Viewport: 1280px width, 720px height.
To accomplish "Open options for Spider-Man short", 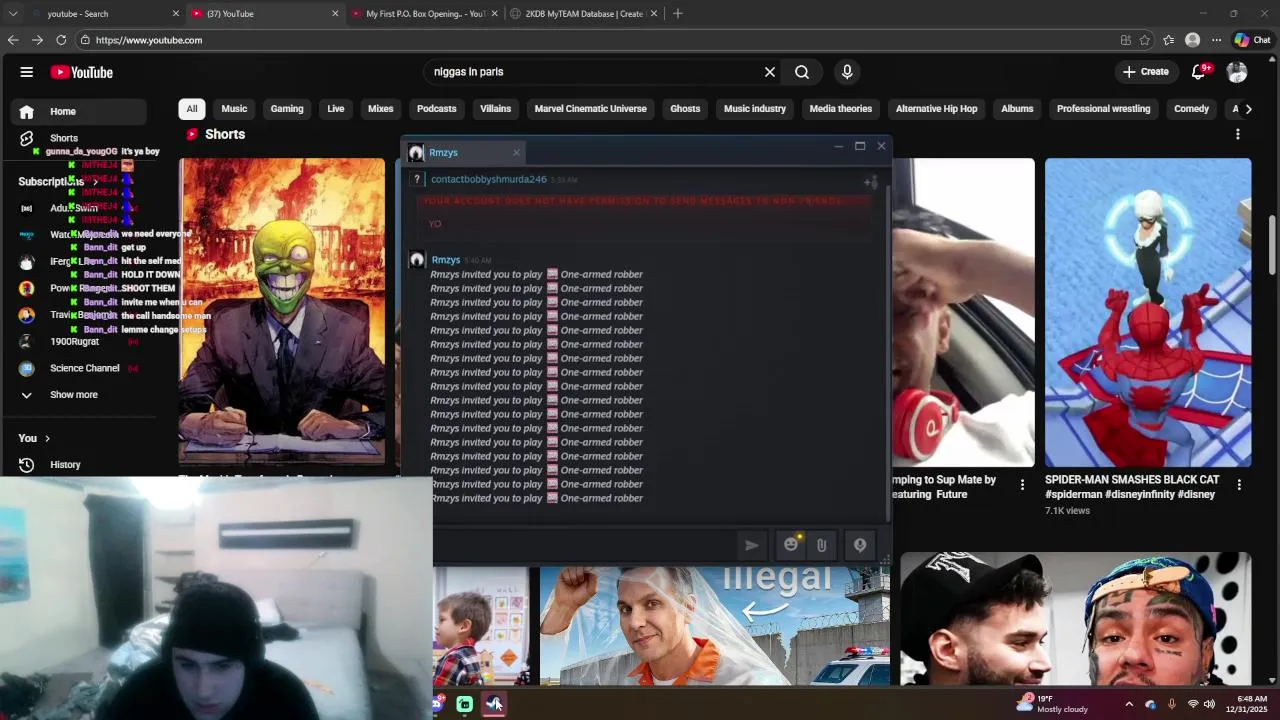I will click(1239, 485).
